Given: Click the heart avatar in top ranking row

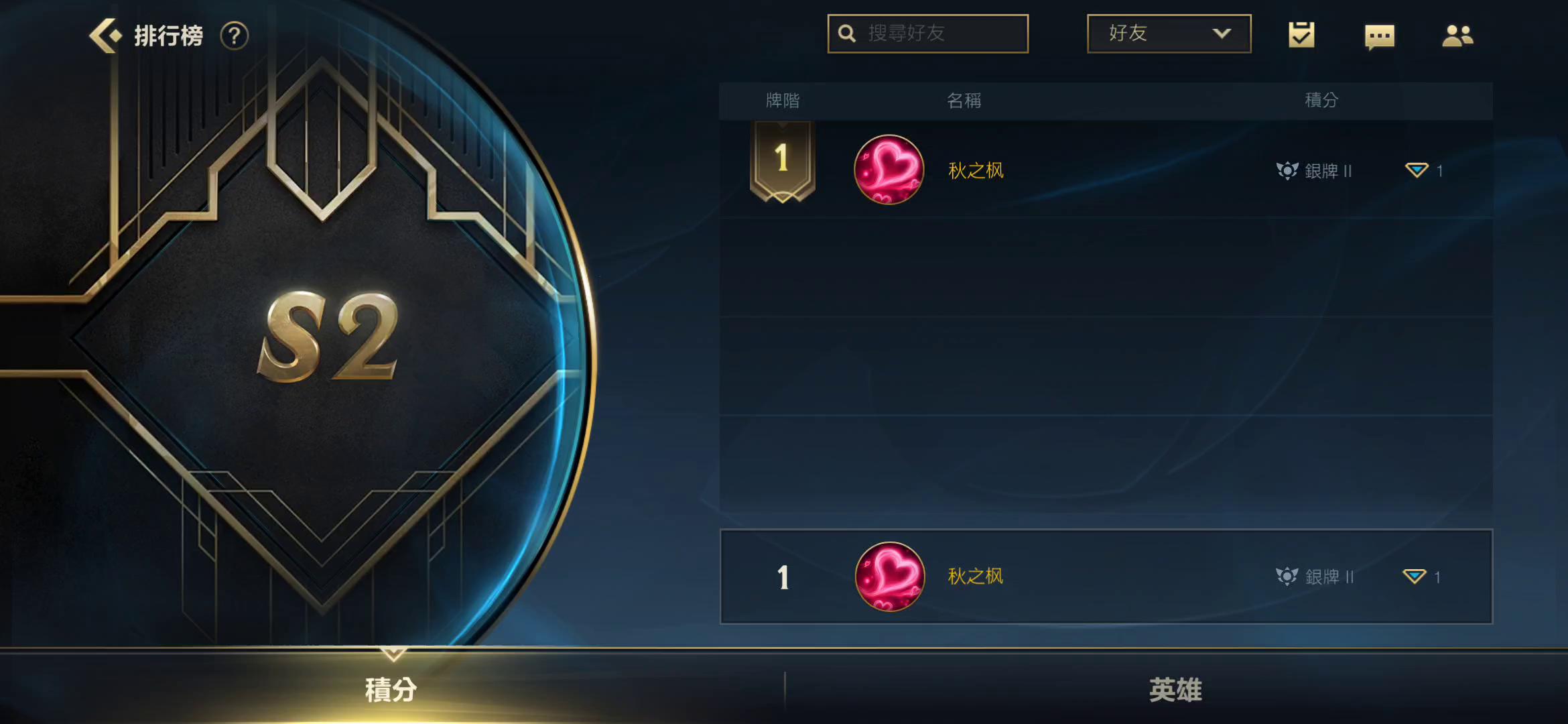Looking at the screenshot, I should pyautogui.click(x=889, y=170).
